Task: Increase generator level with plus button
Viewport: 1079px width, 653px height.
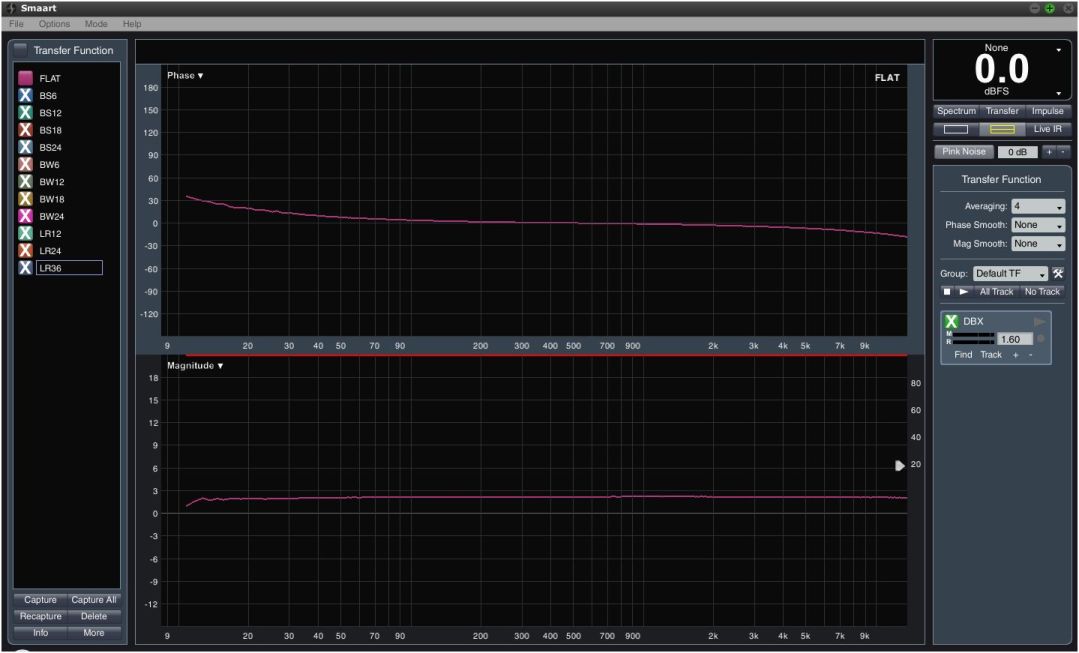Action: click(1049, 152)
